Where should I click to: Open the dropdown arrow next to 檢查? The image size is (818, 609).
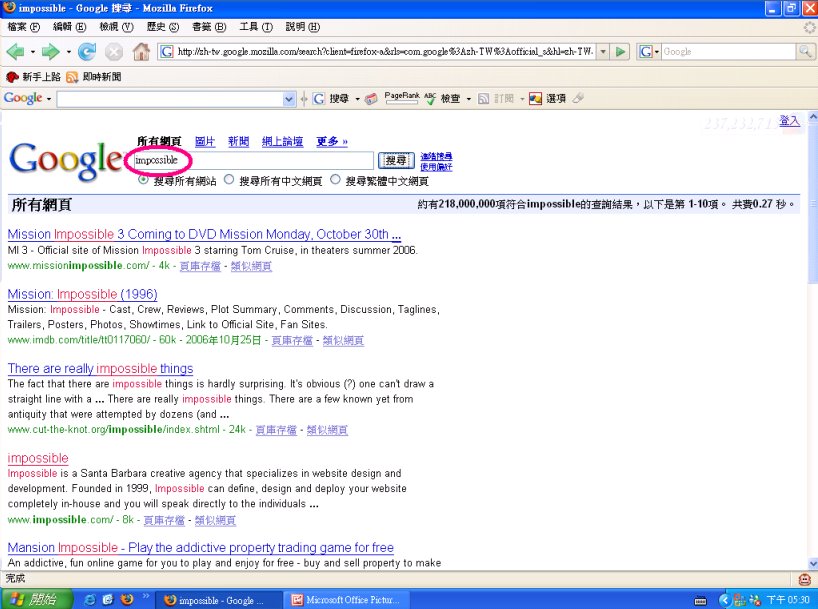tap(468, 99)
